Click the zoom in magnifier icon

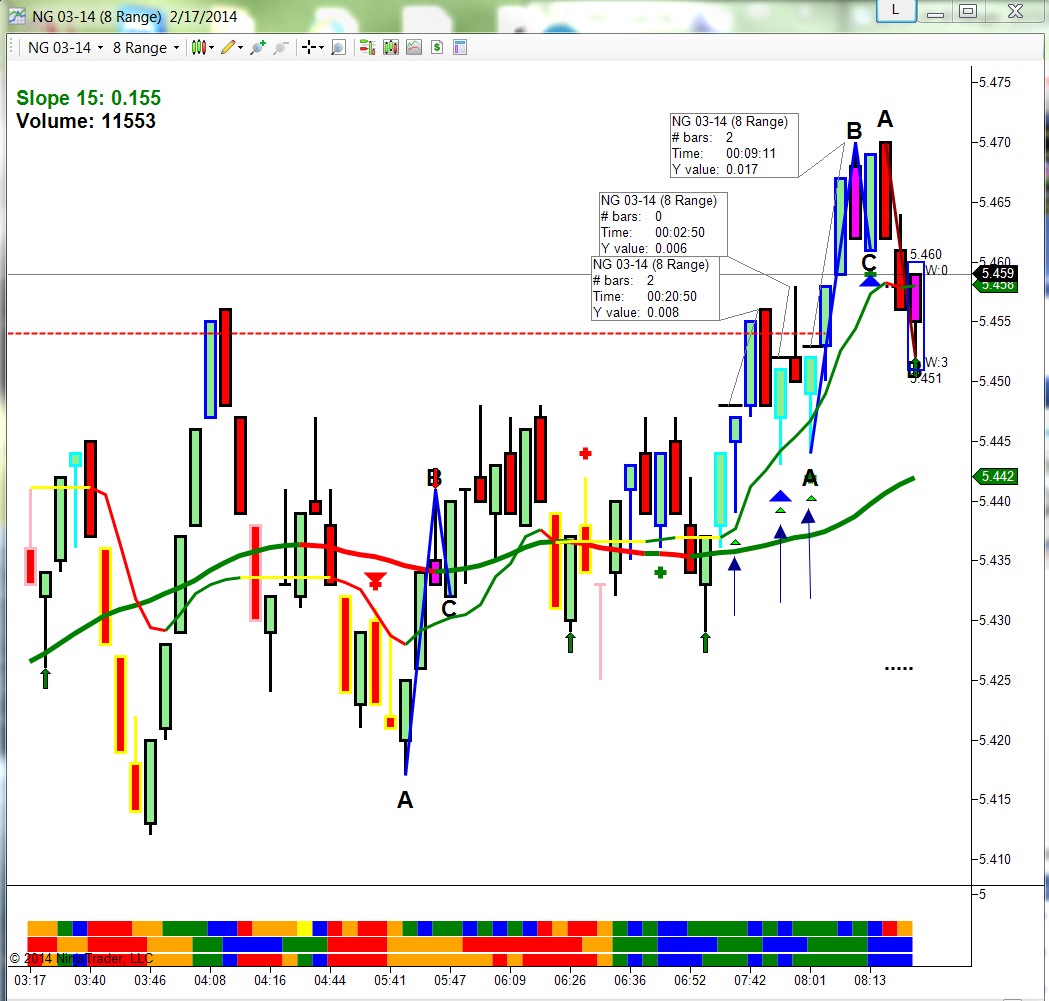258,48
